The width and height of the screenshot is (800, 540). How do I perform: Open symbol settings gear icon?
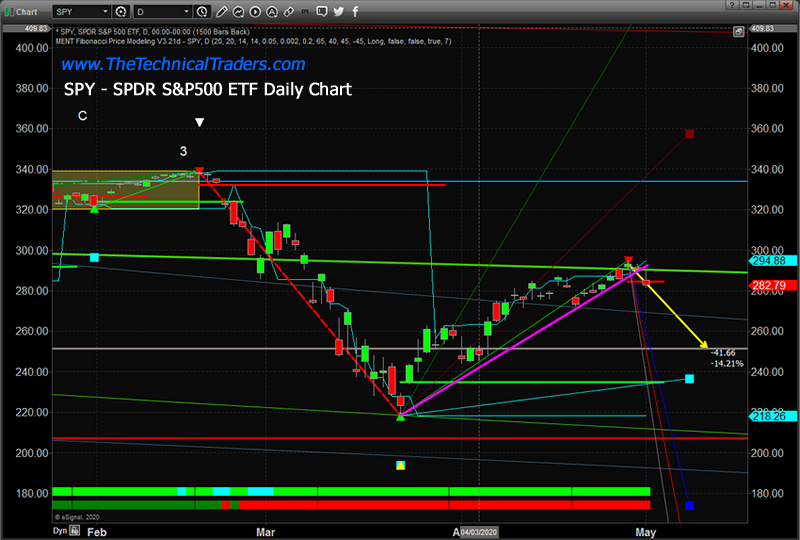point(121,11)
